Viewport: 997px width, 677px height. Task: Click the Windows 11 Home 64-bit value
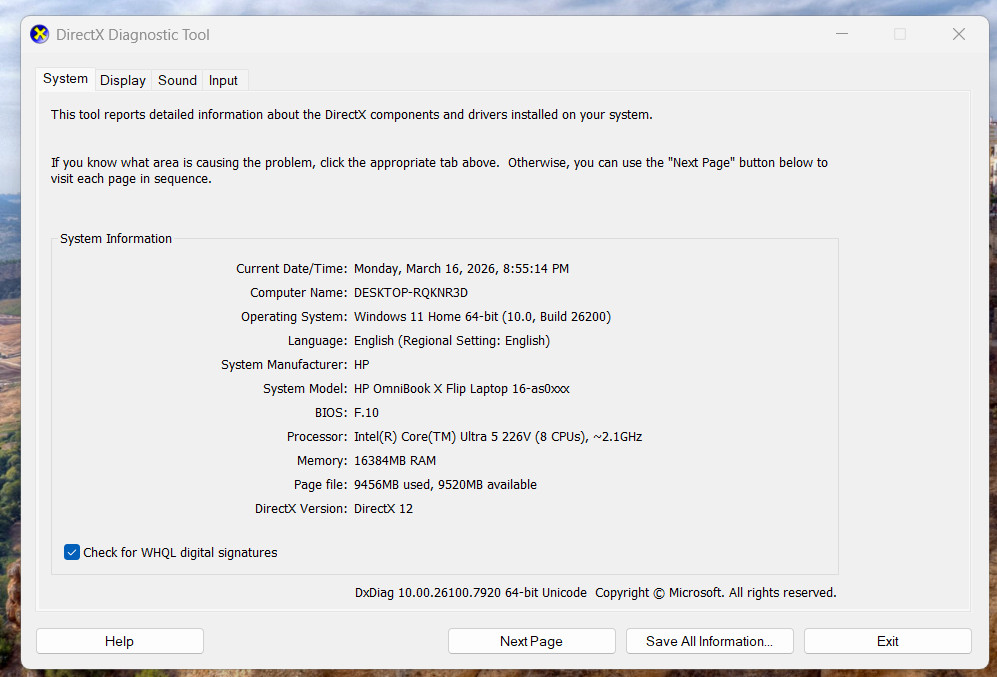point(482,317)
